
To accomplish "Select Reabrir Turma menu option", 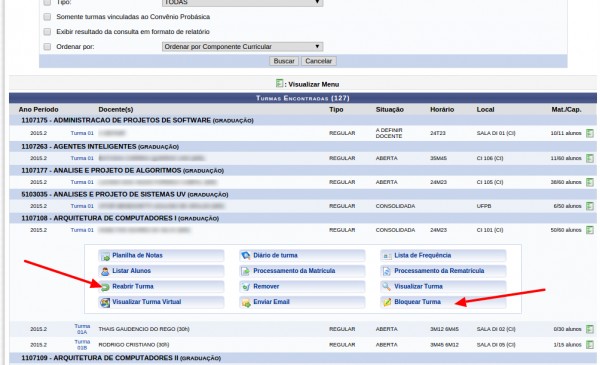I will point(161,286).
